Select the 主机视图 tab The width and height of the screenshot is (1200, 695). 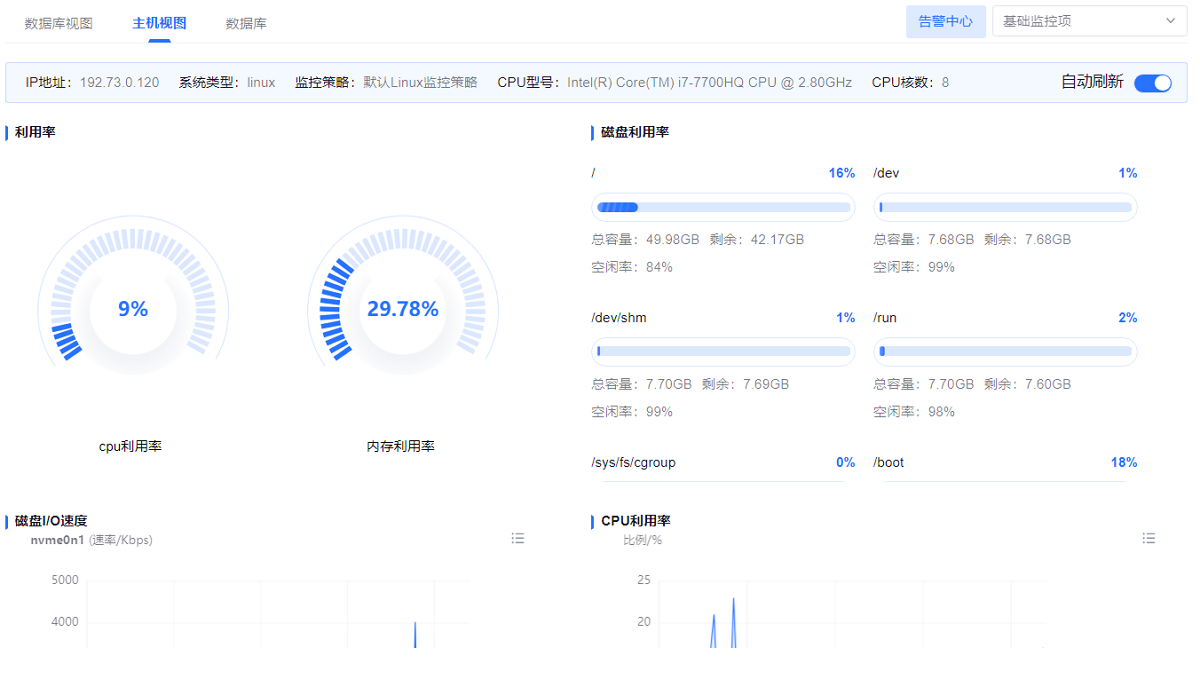(159, 23)
